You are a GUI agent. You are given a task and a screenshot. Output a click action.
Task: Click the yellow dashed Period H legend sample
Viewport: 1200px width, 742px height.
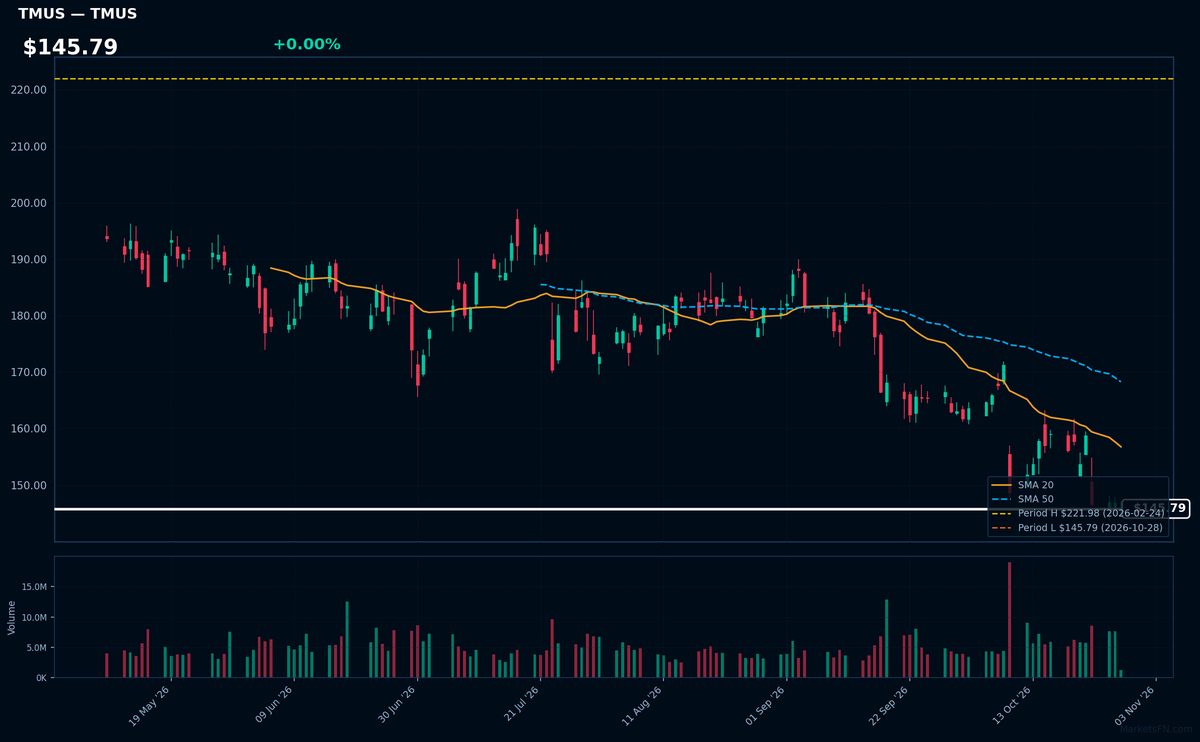[x=1002, y=513]
